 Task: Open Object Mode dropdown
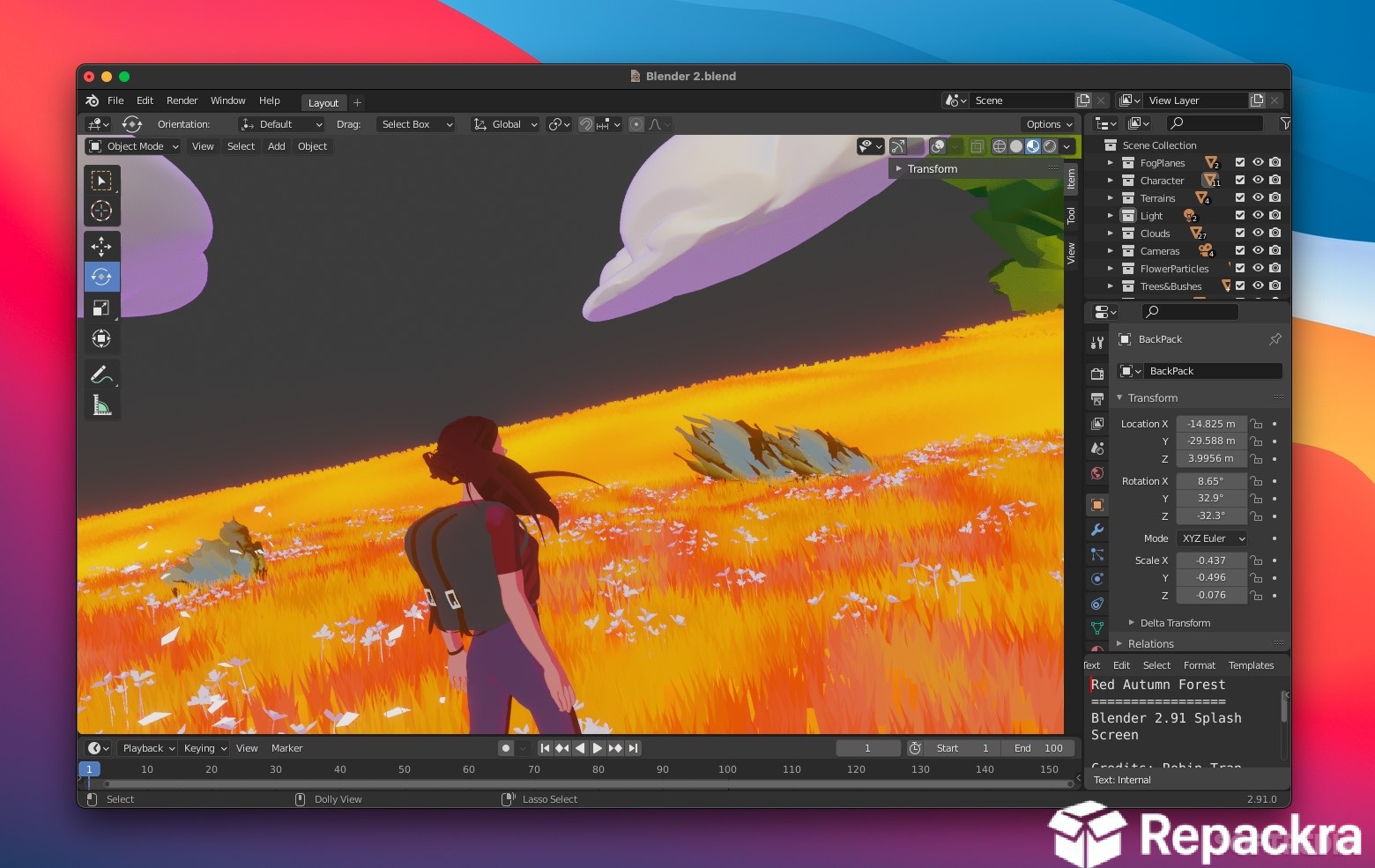pyautogui.click(x=133, y=146)
